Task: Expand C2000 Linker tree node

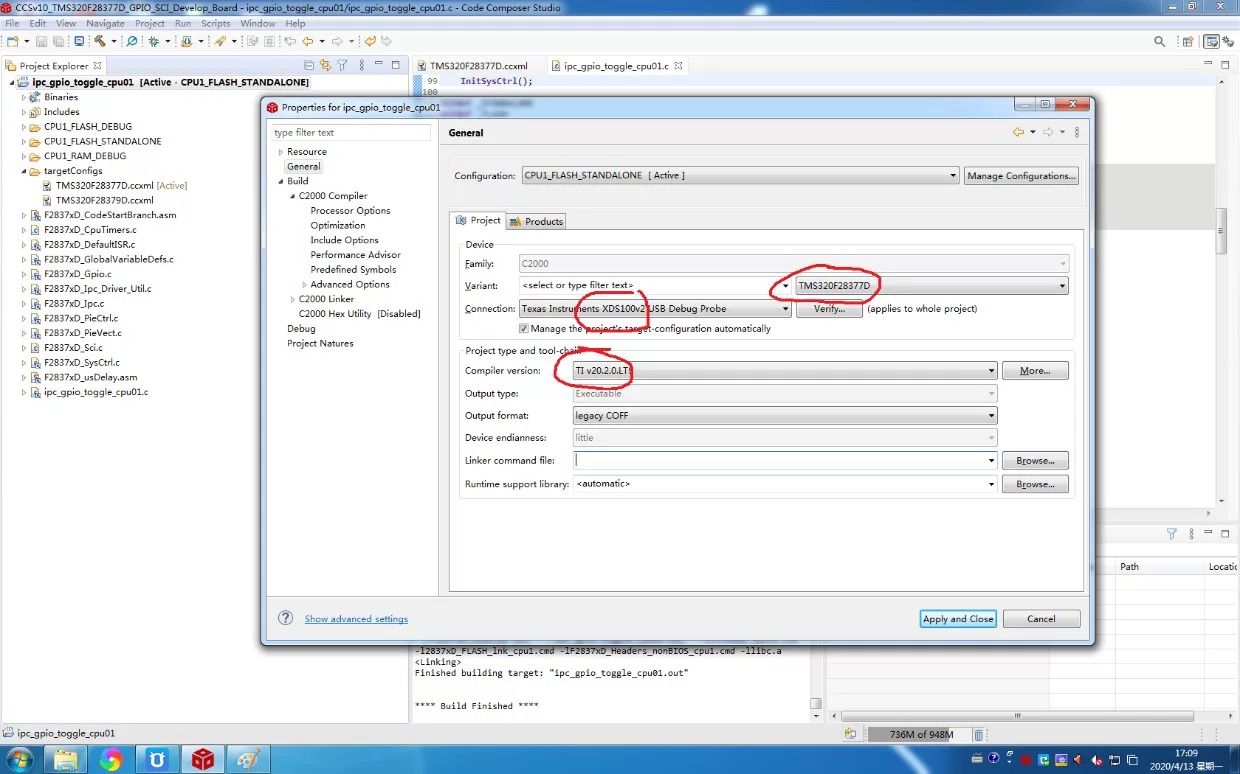Action: click(293, 299)
